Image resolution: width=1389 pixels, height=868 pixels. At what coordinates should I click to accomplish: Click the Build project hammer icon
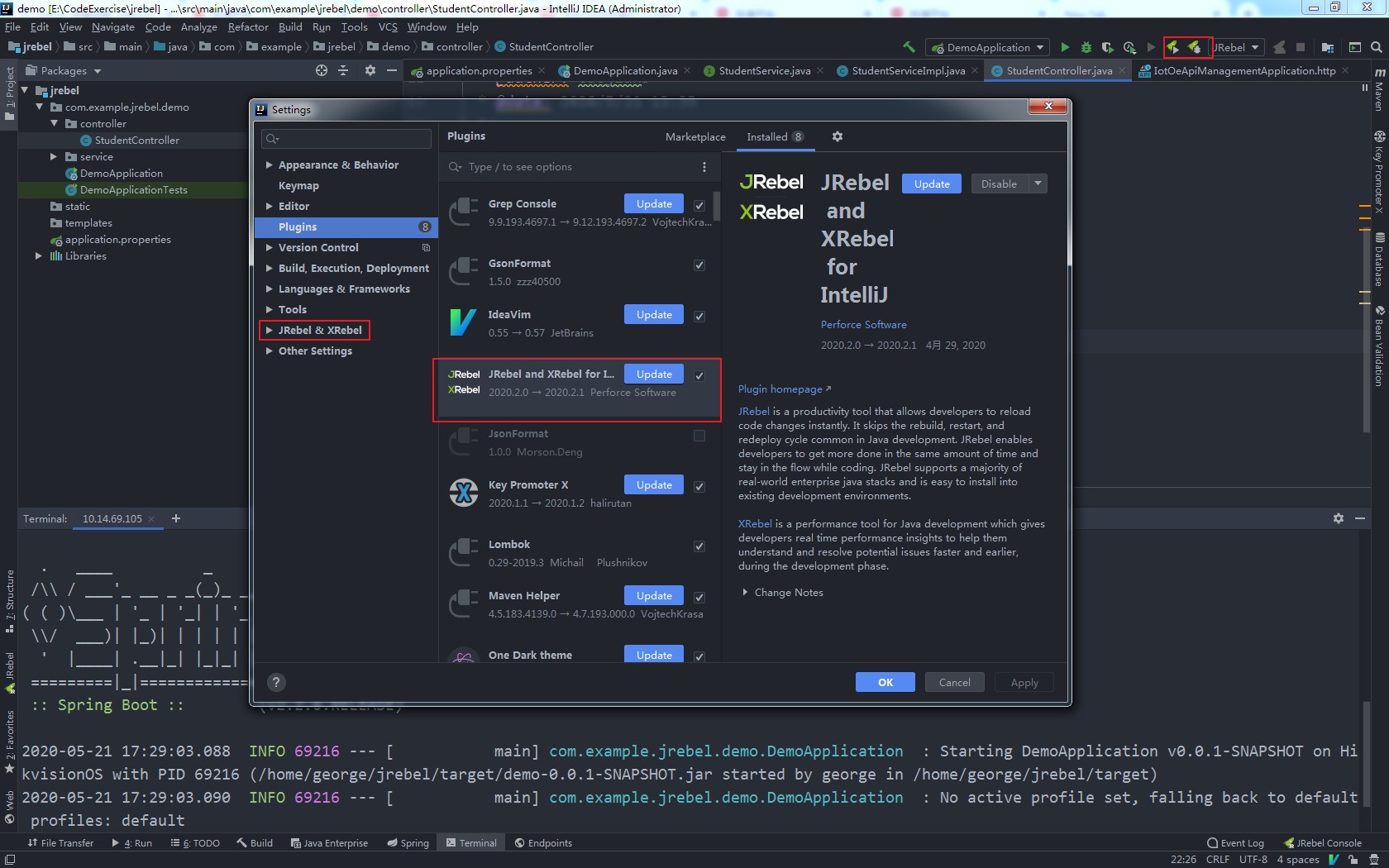(x=909, y=47)
